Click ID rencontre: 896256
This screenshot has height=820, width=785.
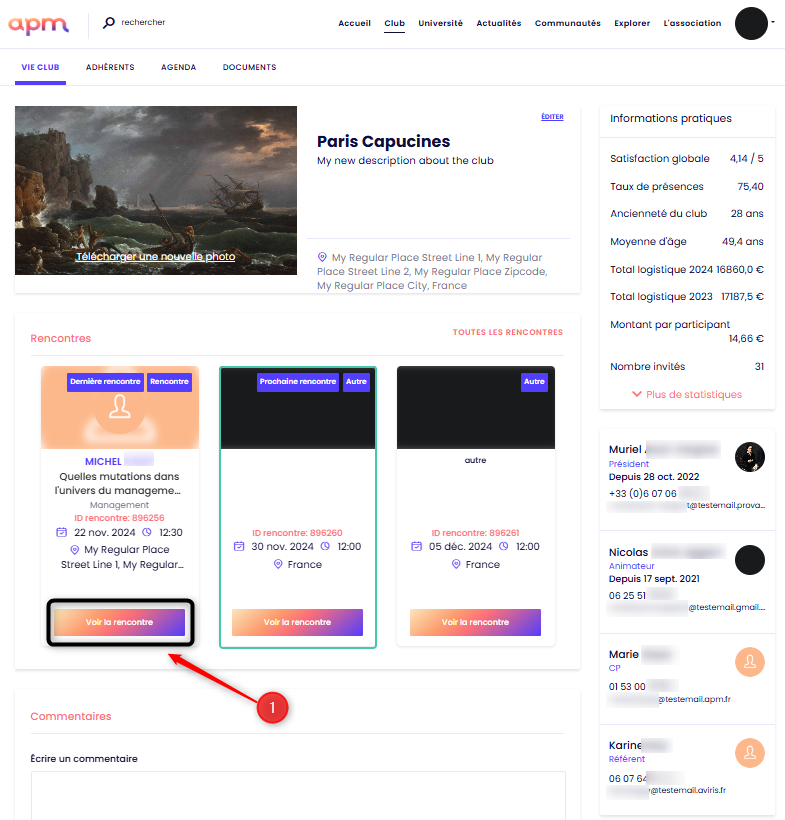pyautogui.click(x=119, y=518)
